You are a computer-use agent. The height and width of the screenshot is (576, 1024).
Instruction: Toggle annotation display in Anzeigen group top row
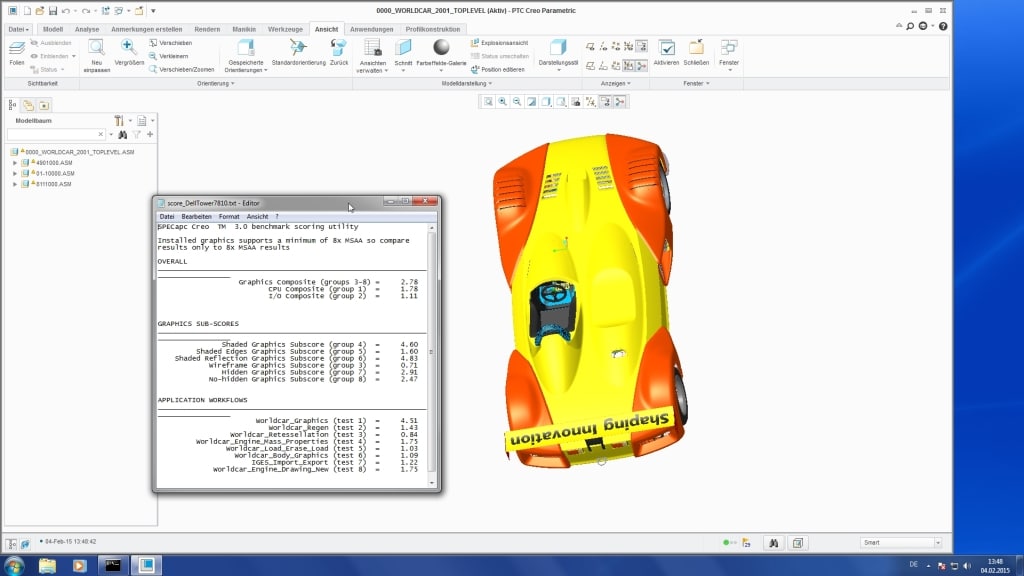pos(641,46)
